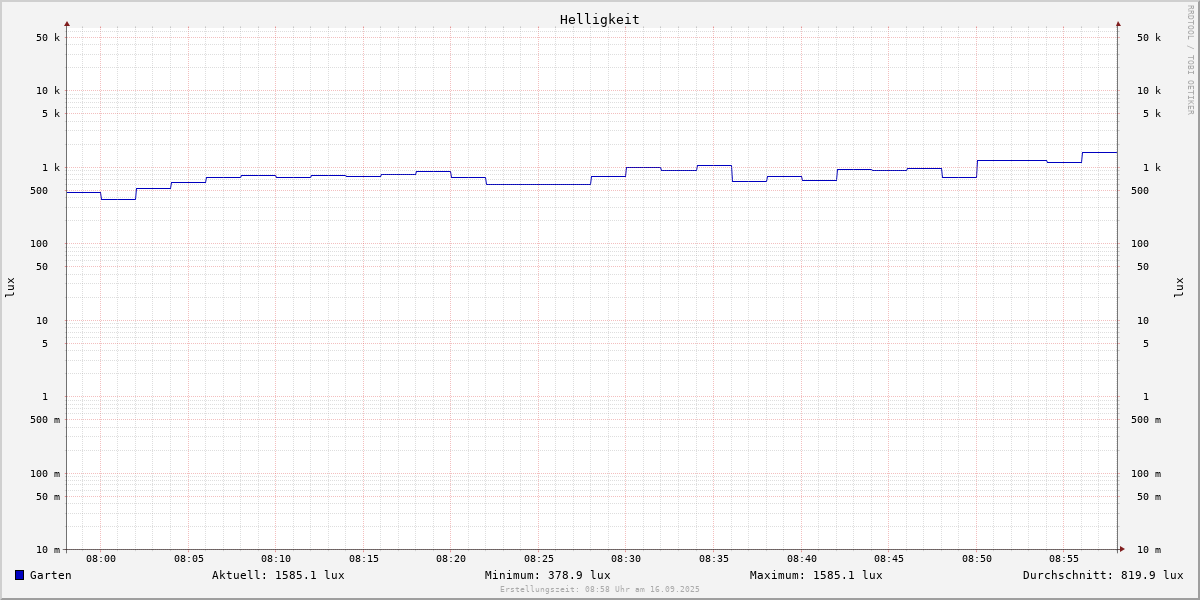Viewport: 1200px width, 600px height.
Task: Click the Durchschnitt 819.9 lux value
Action: [1102, 575]
